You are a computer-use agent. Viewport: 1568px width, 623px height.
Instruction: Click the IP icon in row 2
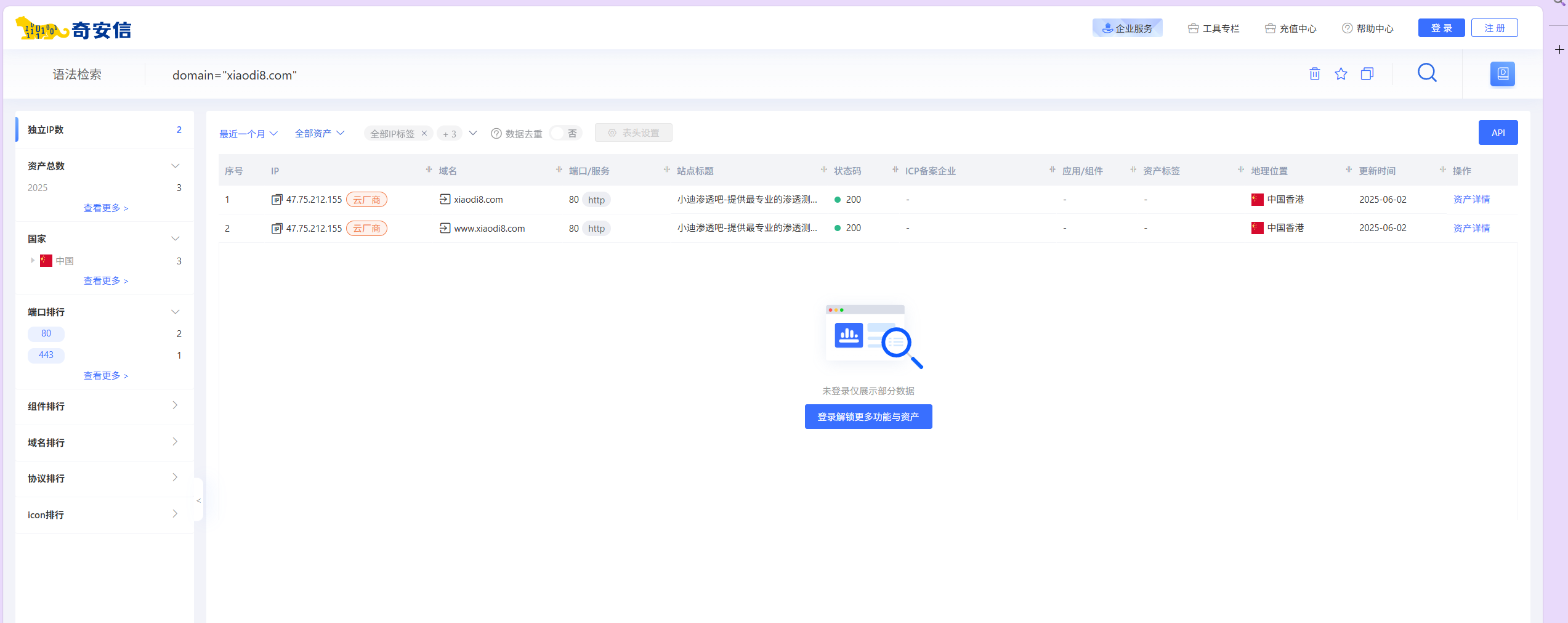277,229
